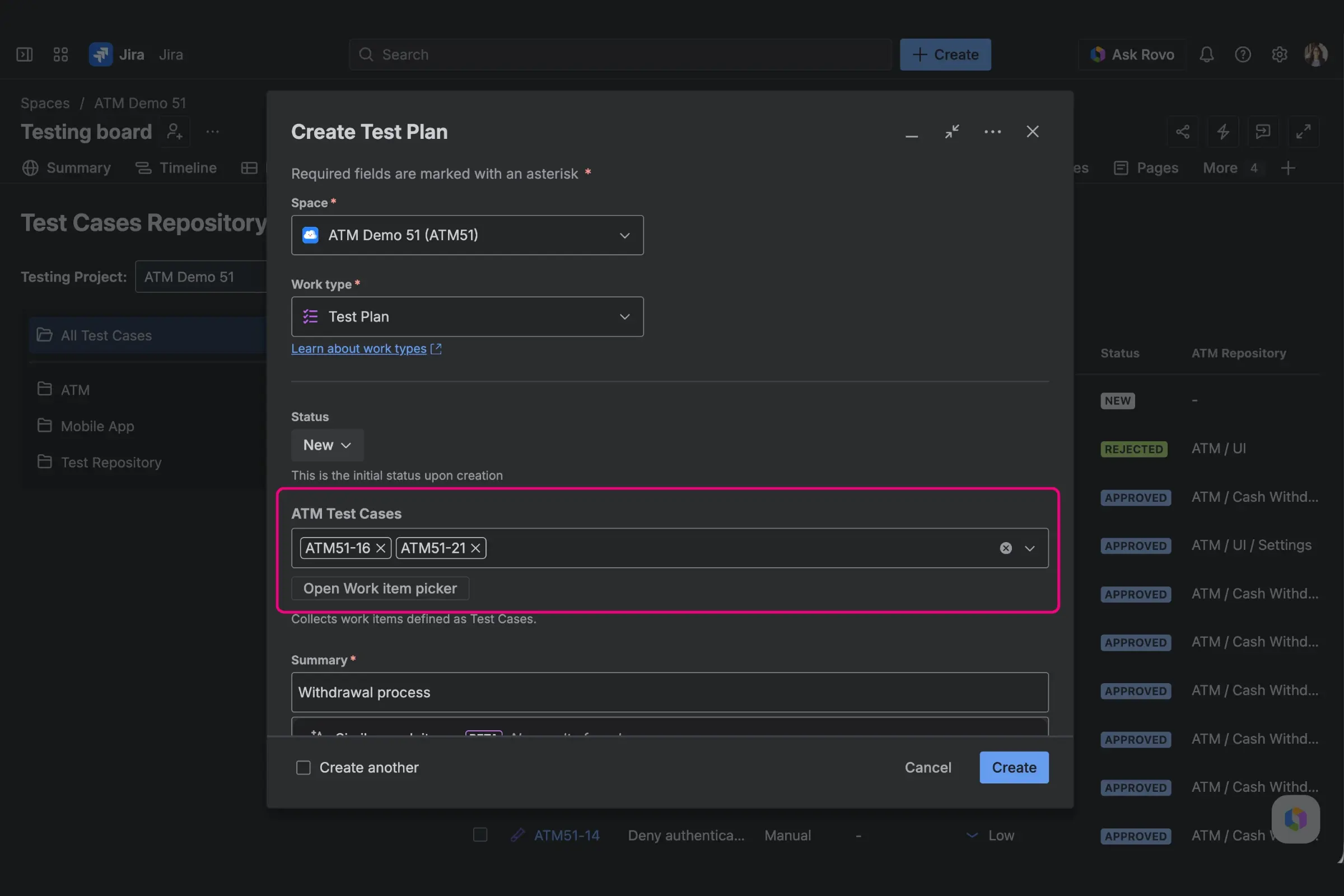Open the Jira app switcher grid icon
This screenshot has height=896, width=1344.
(x=60, y=54)
